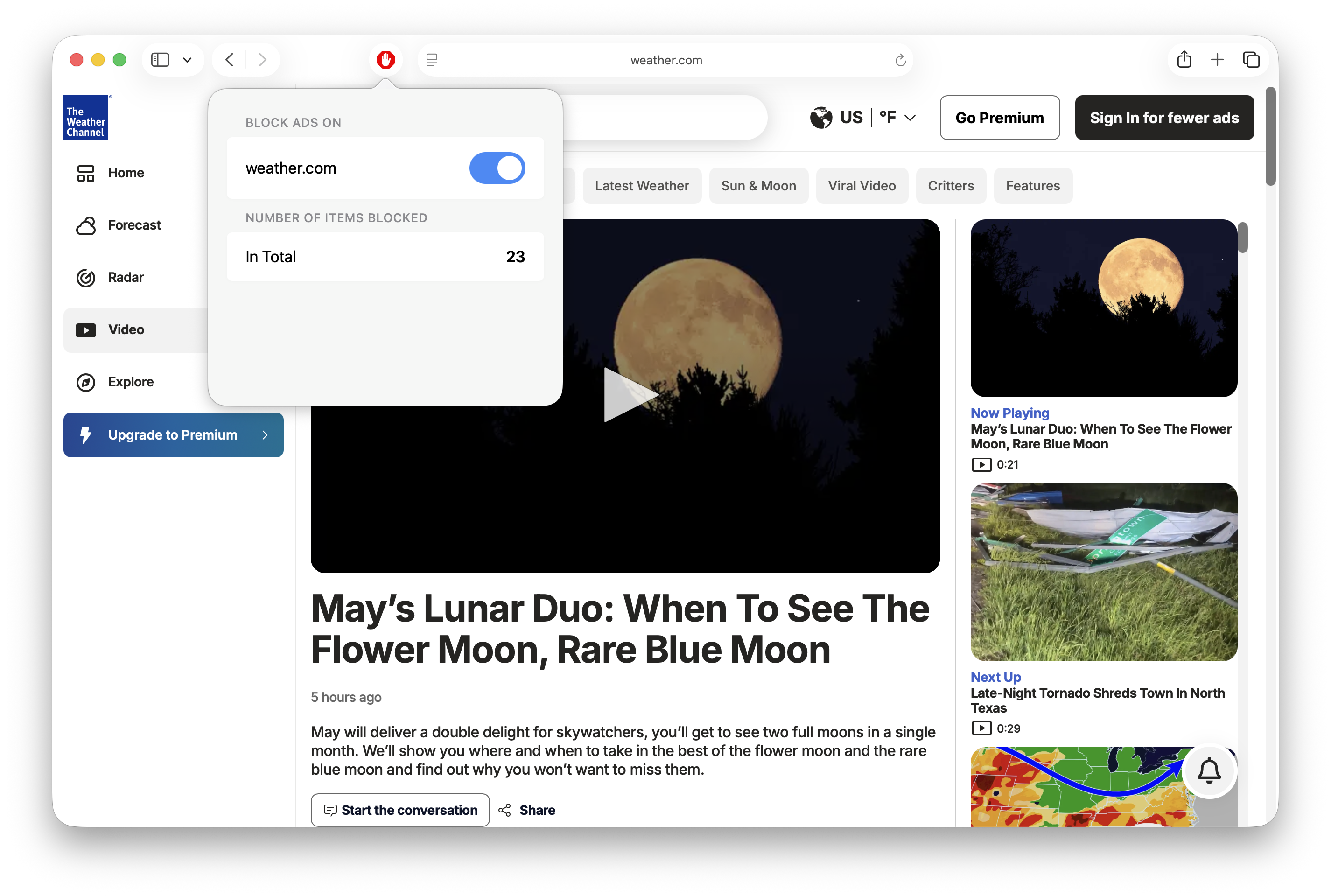Open the Features tab
The image size is (1331, 896).
[x=1033, y=186]
